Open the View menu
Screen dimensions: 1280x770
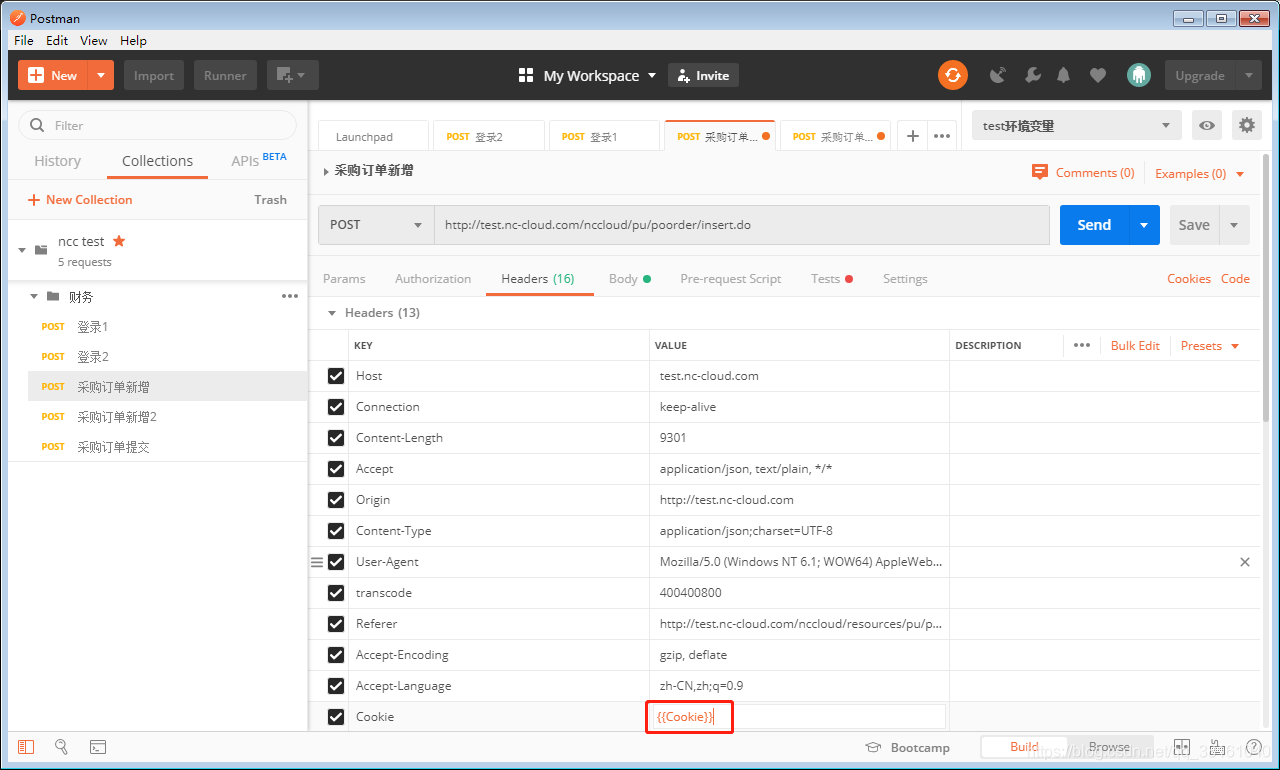point(94,40)
